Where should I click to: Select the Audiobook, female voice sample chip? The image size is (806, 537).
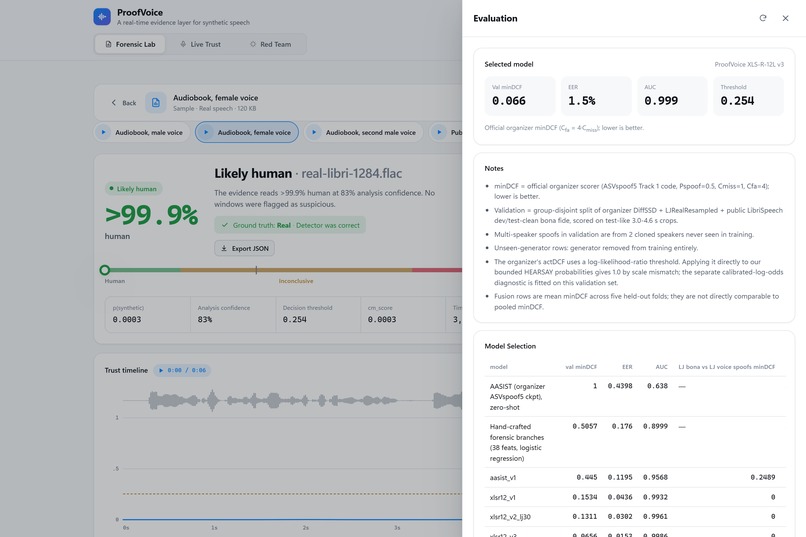point(247,132)
